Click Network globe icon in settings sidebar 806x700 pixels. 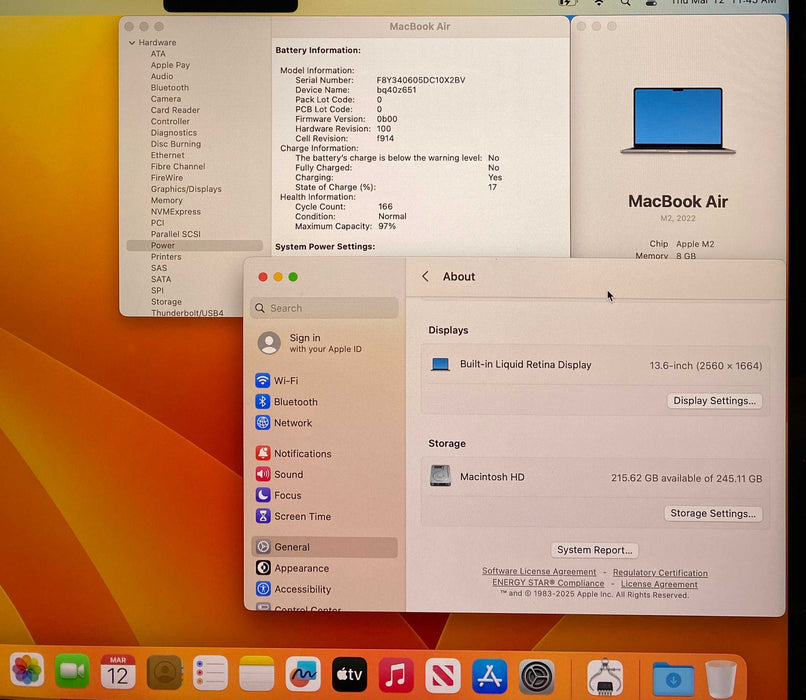pyautogui.click(x=263, y=422)
